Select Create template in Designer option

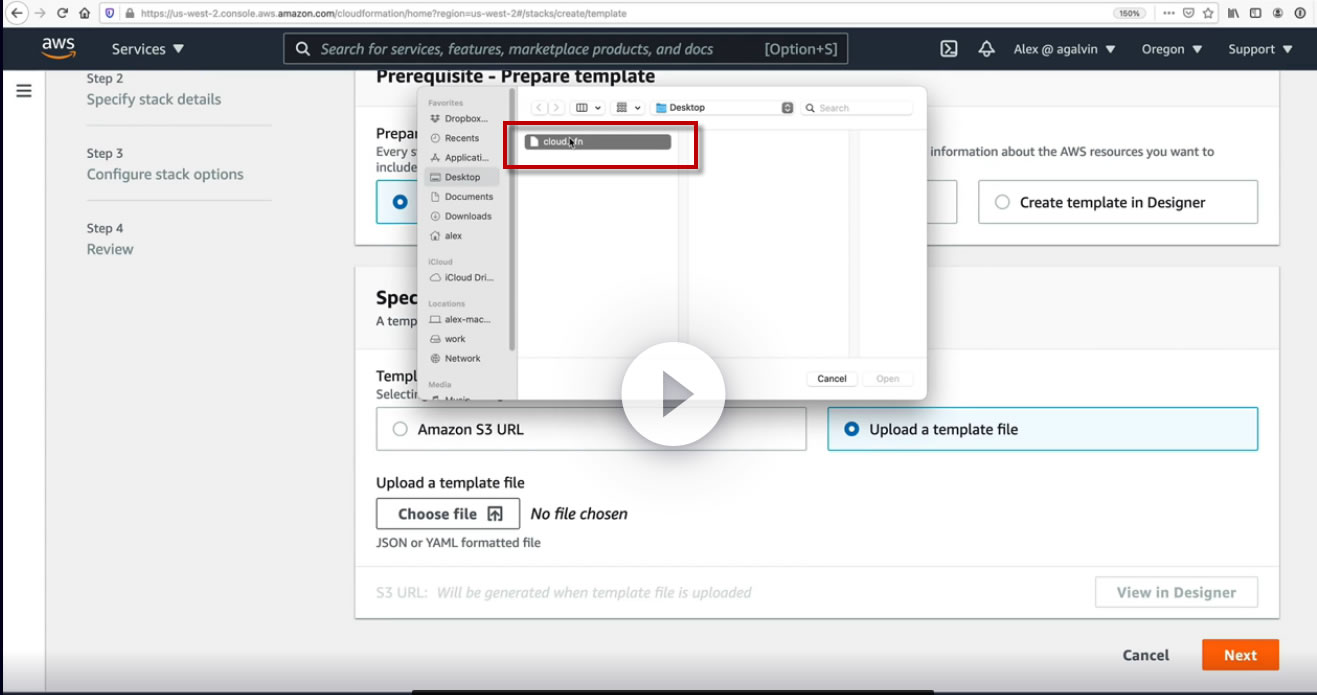tap(1118, 202)
